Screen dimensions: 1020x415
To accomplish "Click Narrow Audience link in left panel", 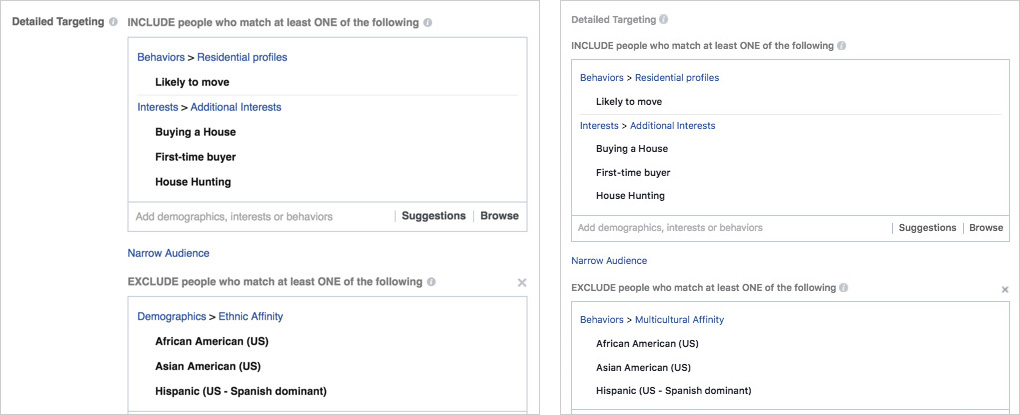I will 168,254.
